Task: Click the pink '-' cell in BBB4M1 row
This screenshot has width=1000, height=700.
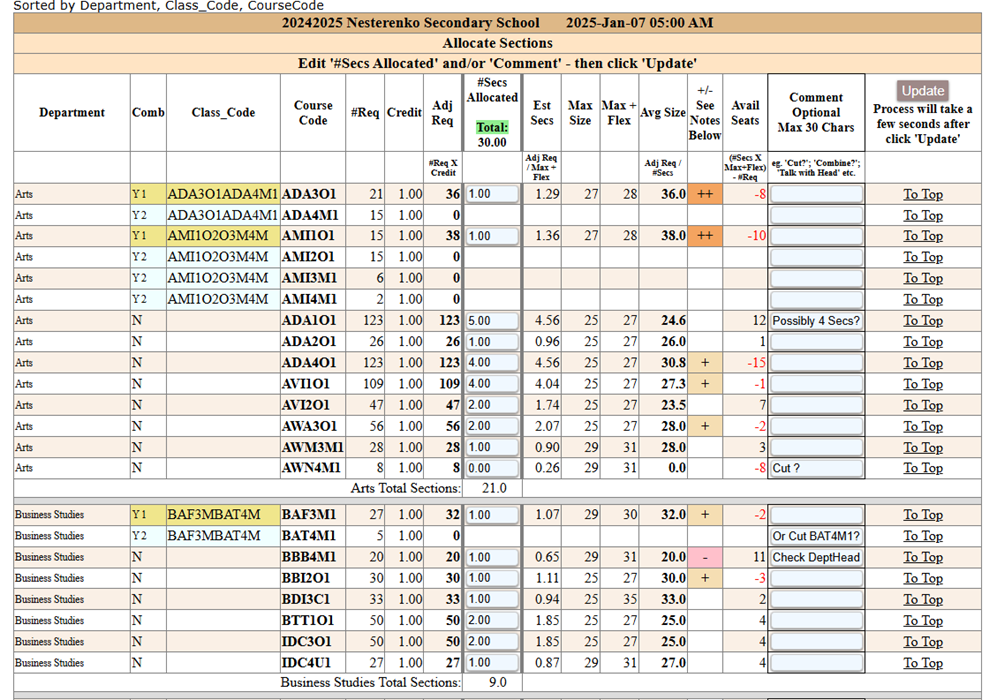Action: (704, 558)
